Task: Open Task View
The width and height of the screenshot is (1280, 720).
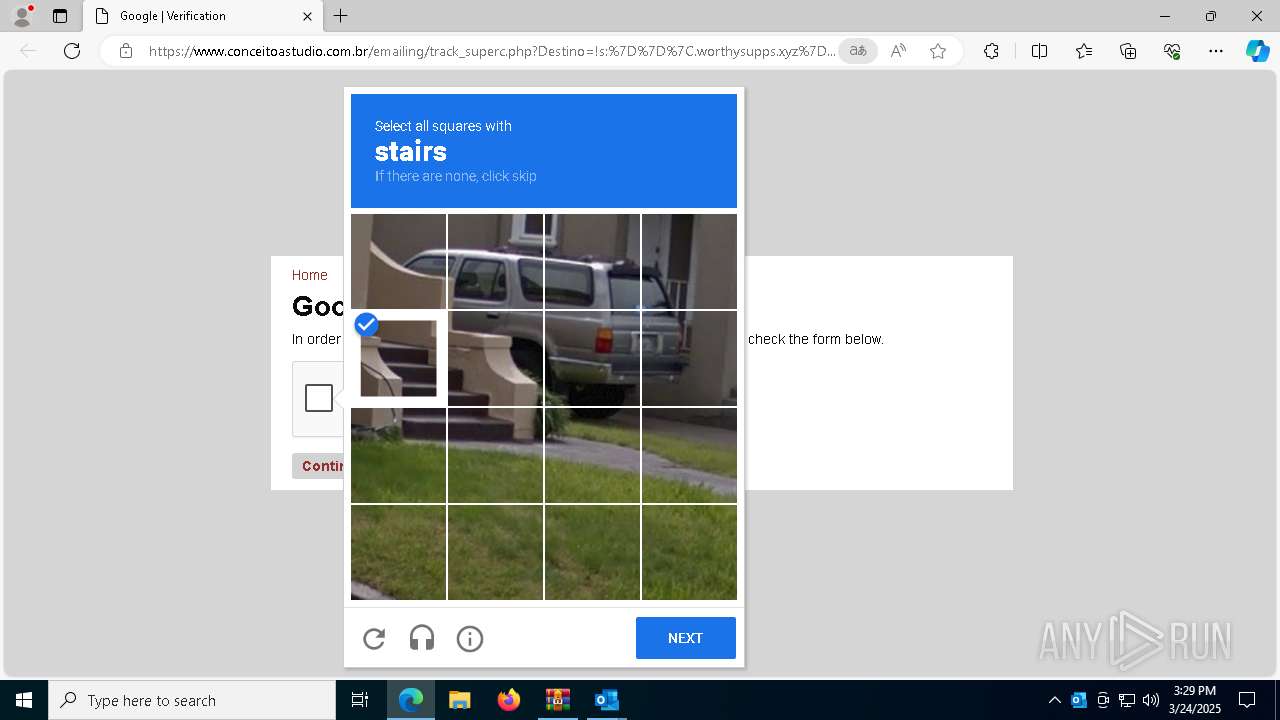Action: click(x=360, y=700)
